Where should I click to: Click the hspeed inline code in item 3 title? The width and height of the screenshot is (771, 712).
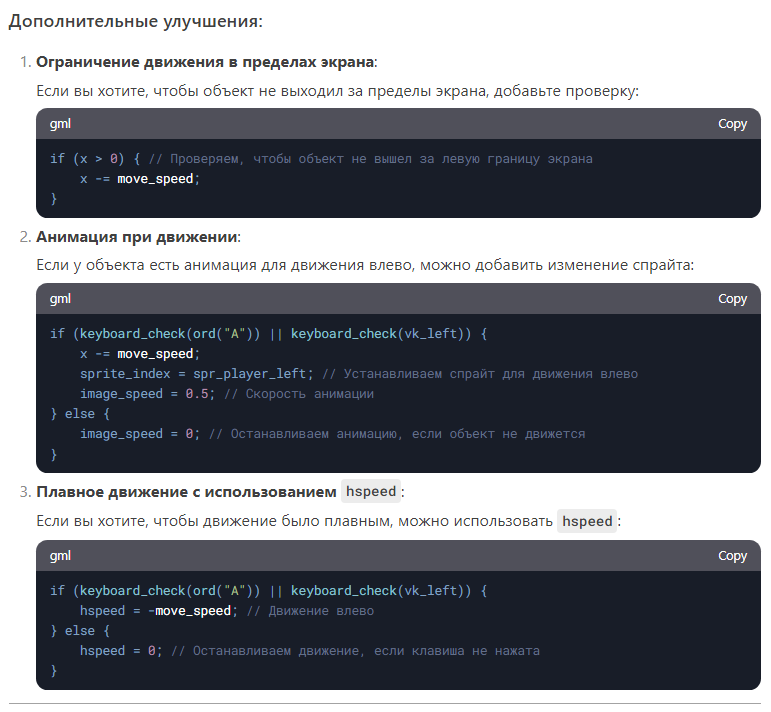(370, 491)
